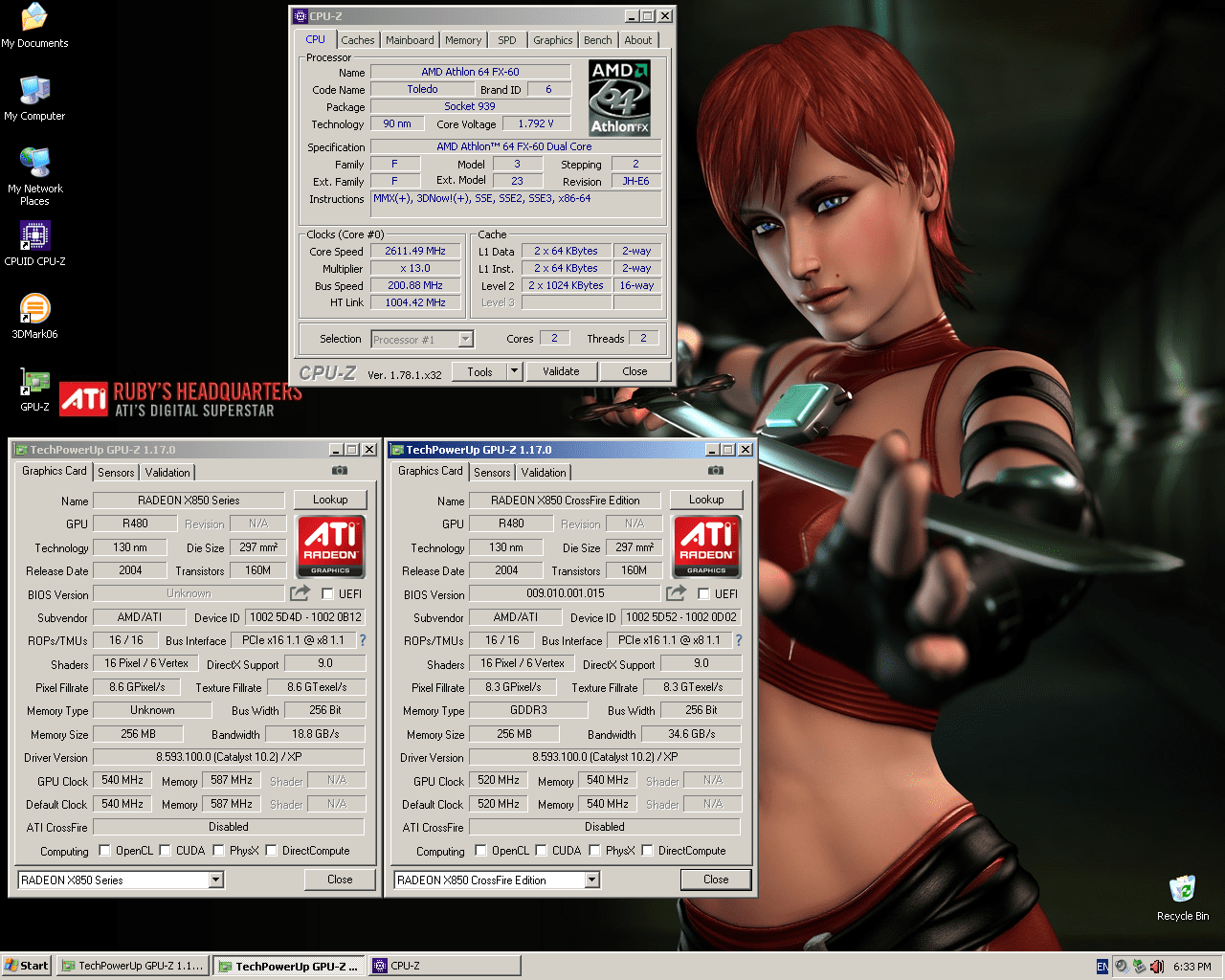This screenshot has width=1225, height=980.
Task: Click the 6:33 PM taskbar clock
Action: pyautogui.click(x=1192, y=967)
